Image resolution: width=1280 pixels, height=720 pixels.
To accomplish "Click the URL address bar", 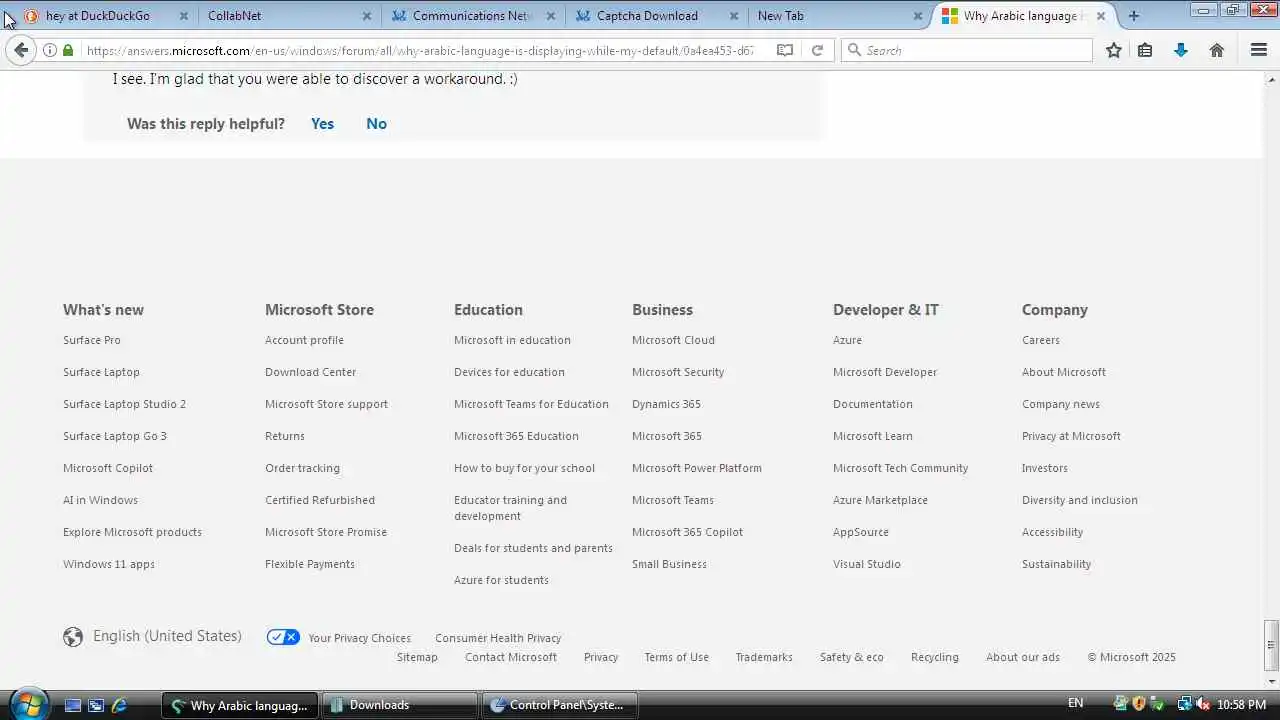I will pos(420,50).
